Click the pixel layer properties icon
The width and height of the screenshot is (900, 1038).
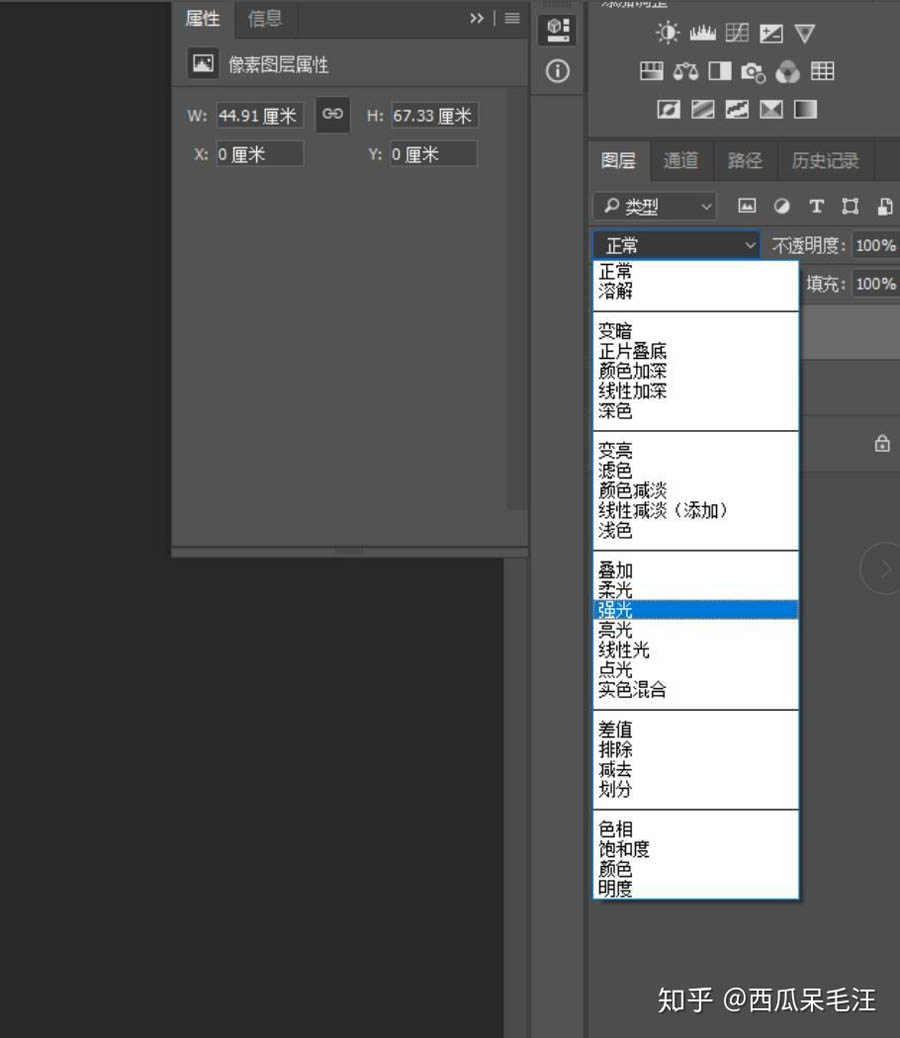point(202,64)
